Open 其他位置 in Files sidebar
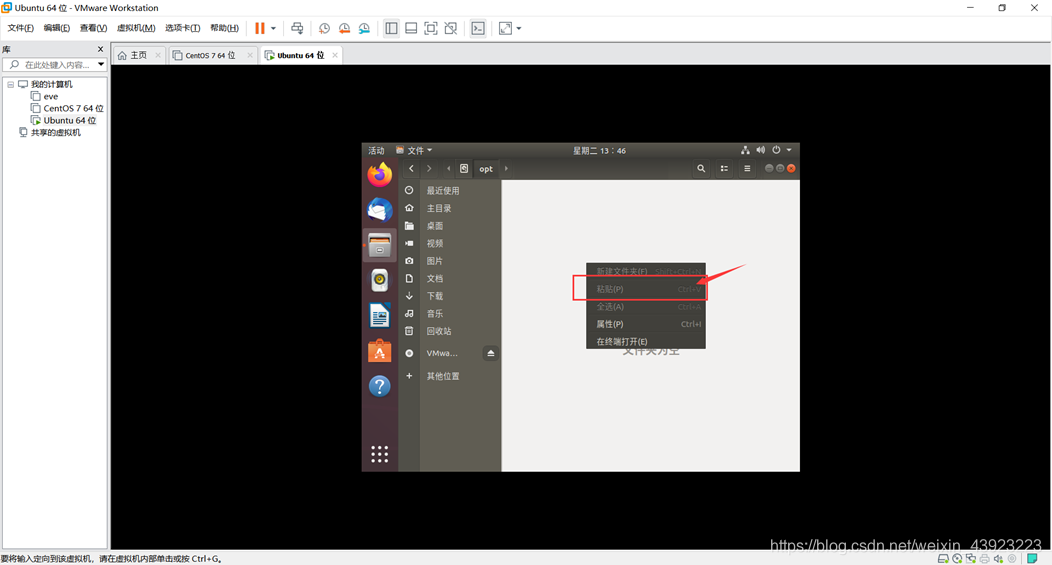Viewport: 1052px width, 565px height. click(443, 376)
